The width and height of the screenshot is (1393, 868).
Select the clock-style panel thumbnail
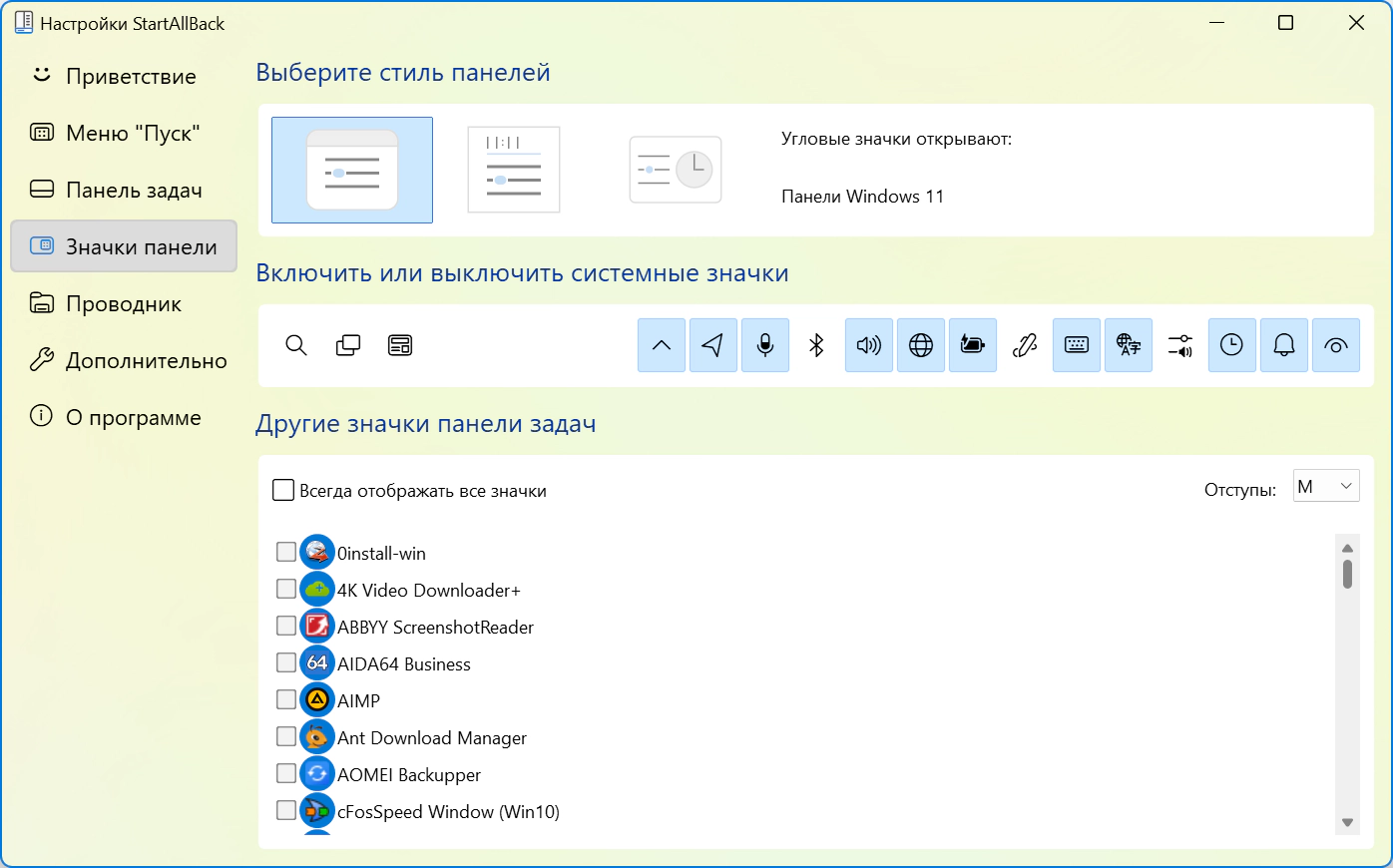coord(676,170)
